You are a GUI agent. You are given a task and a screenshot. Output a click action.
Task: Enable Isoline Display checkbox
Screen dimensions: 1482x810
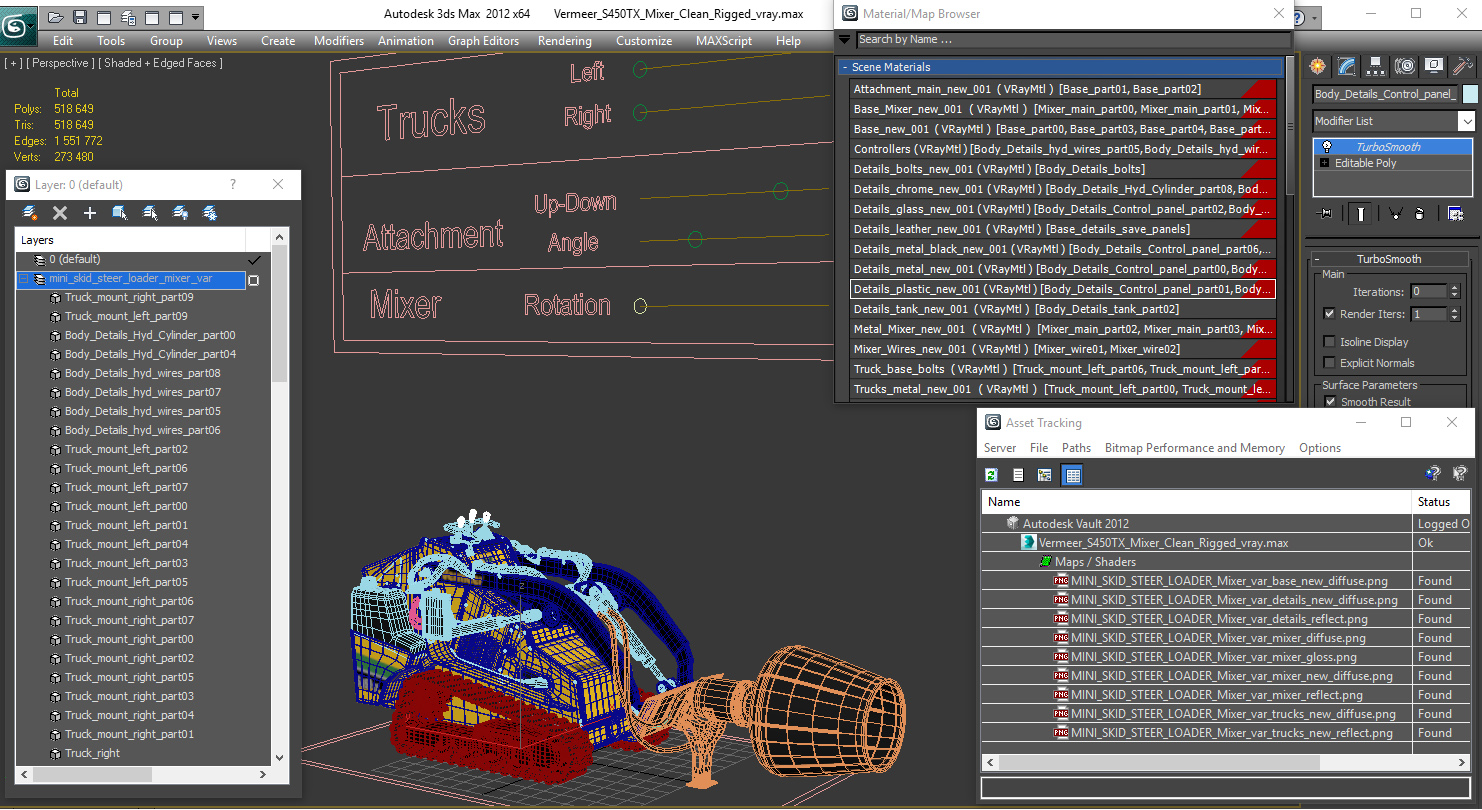pyautogui.click(x=1329, y=342)
